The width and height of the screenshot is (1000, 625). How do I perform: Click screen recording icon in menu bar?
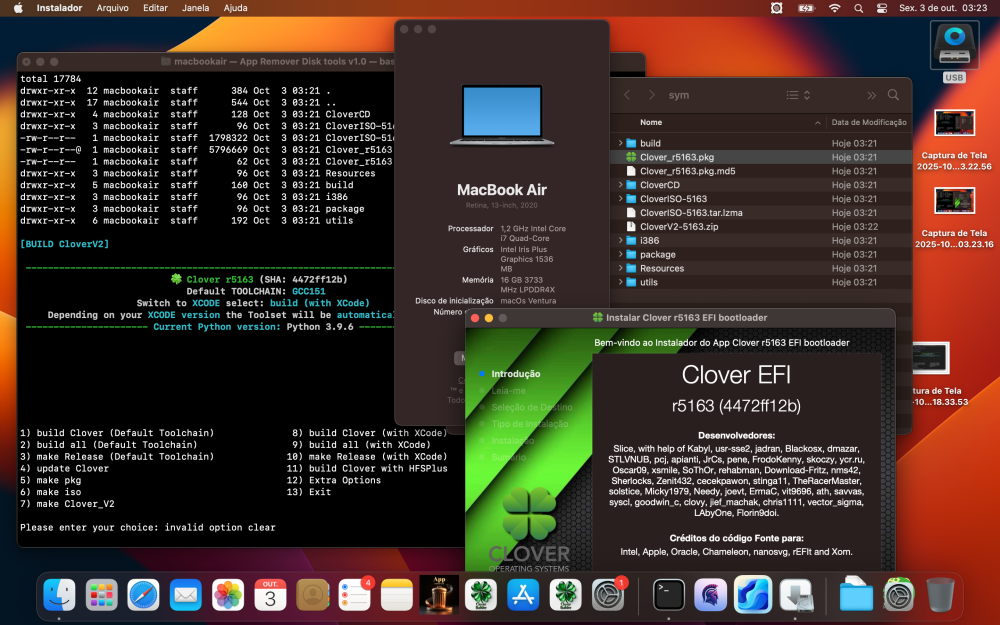[x=776, y=8]
